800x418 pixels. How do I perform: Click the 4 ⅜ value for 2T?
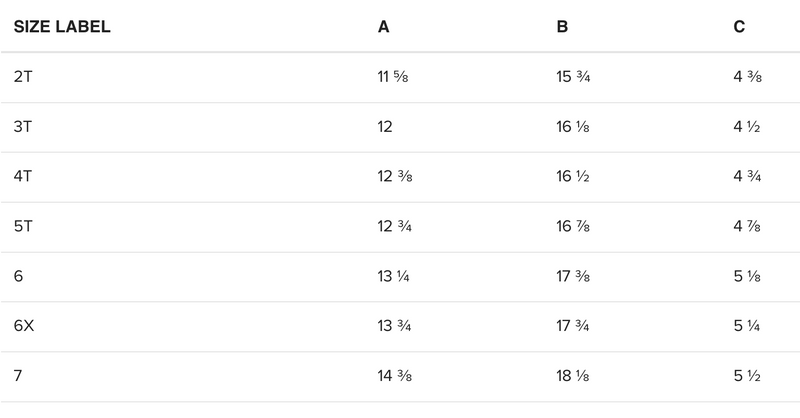pyautogui.click(x=748, y=77)
